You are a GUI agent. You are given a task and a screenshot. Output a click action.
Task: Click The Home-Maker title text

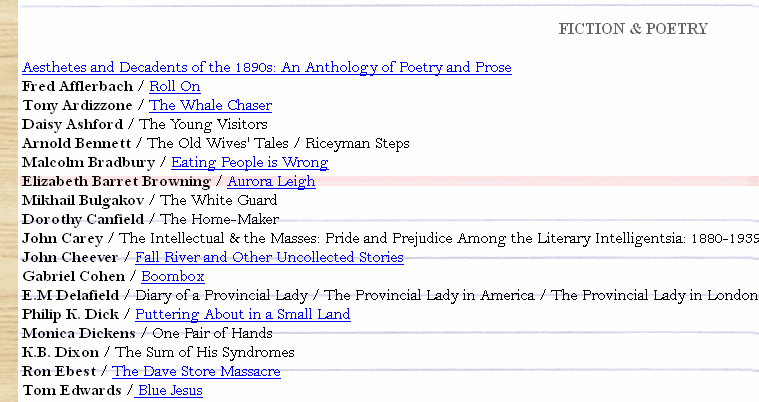(x=219, y=220)
